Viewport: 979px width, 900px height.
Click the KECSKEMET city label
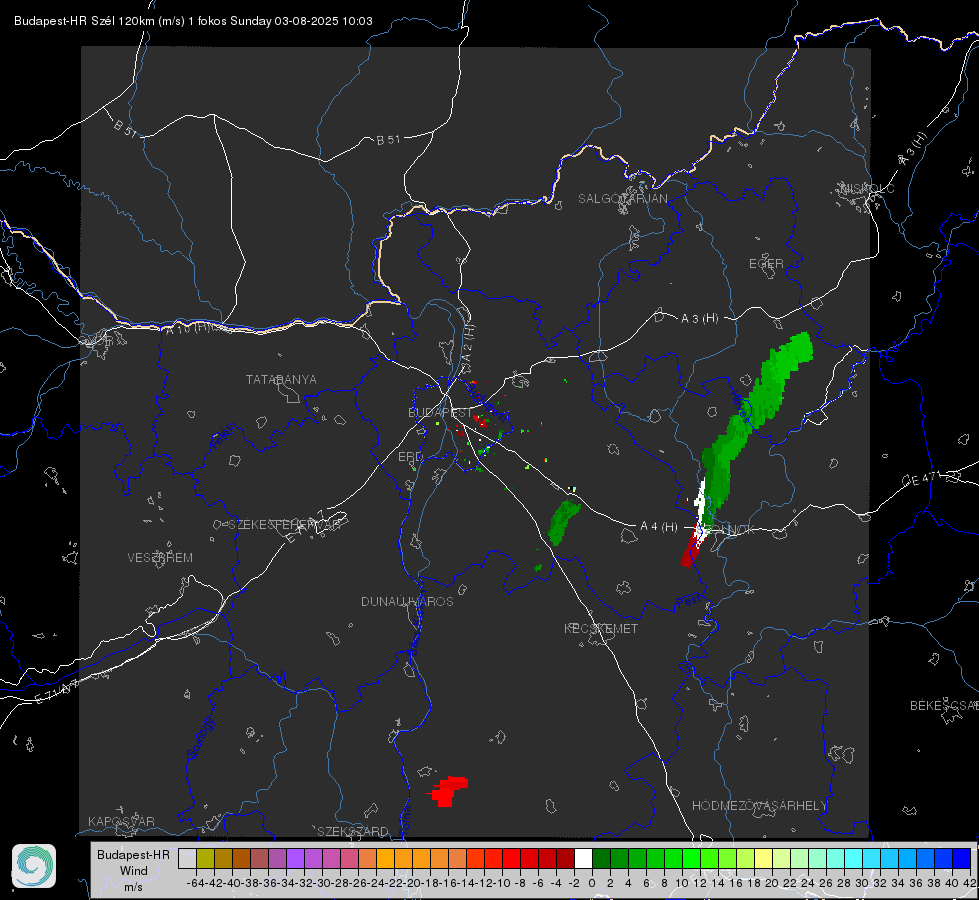click(601, 628)
